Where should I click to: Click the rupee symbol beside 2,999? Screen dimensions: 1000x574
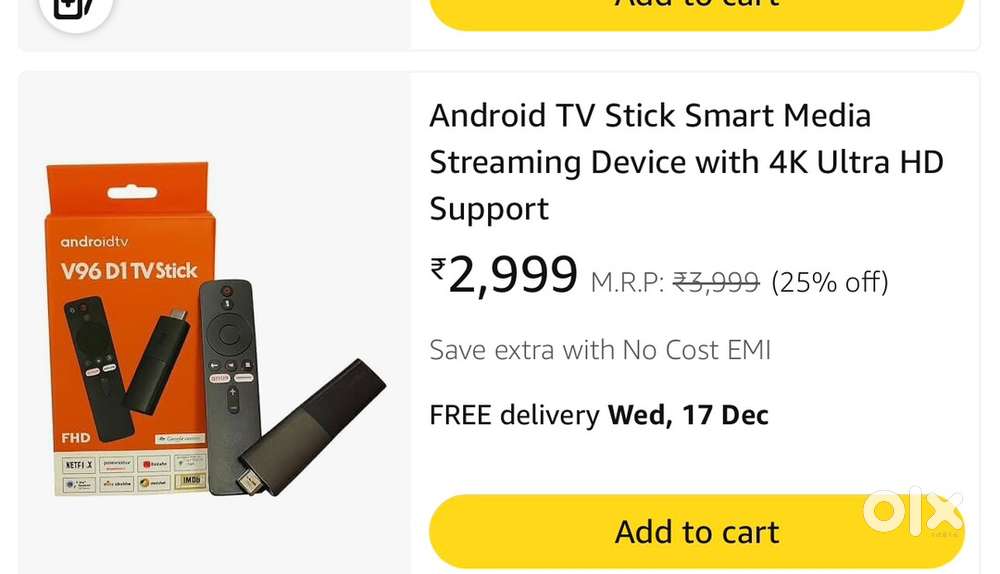coord(438,269)
